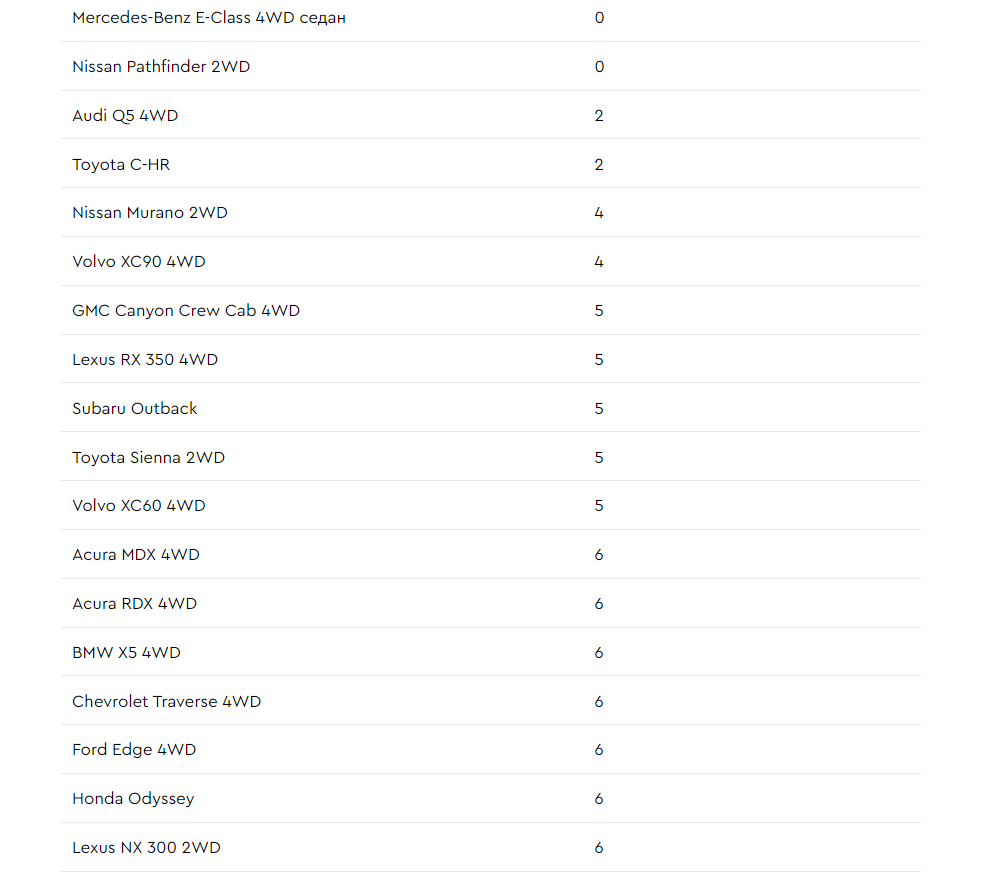Screen dimensions: 1000x876
Task: Click the Lexus NX 300 2WD row
Action: pos(490,847)
